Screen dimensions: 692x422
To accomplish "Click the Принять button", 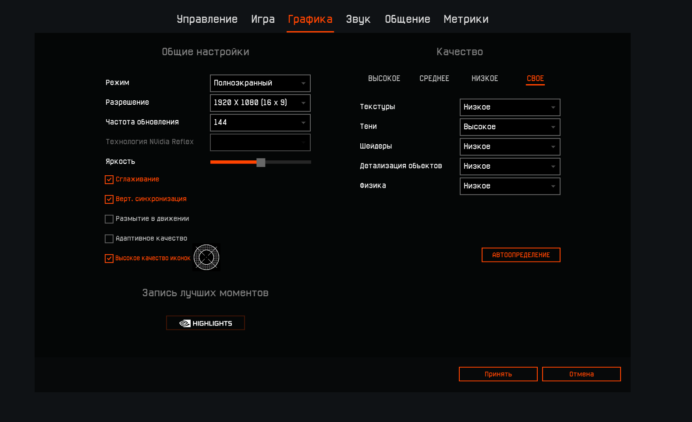I will 498,374.
